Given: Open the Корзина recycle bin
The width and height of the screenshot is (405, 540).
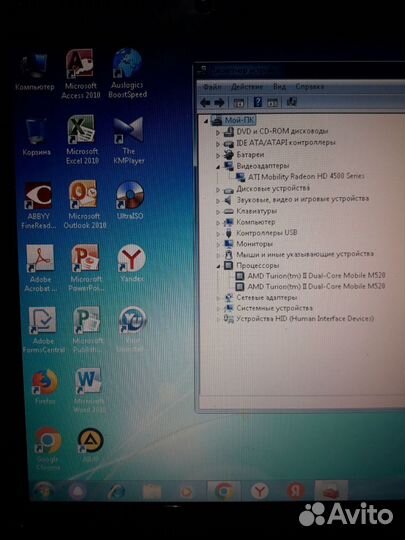Looking at the screenshot, I should (x=36, y=137).
